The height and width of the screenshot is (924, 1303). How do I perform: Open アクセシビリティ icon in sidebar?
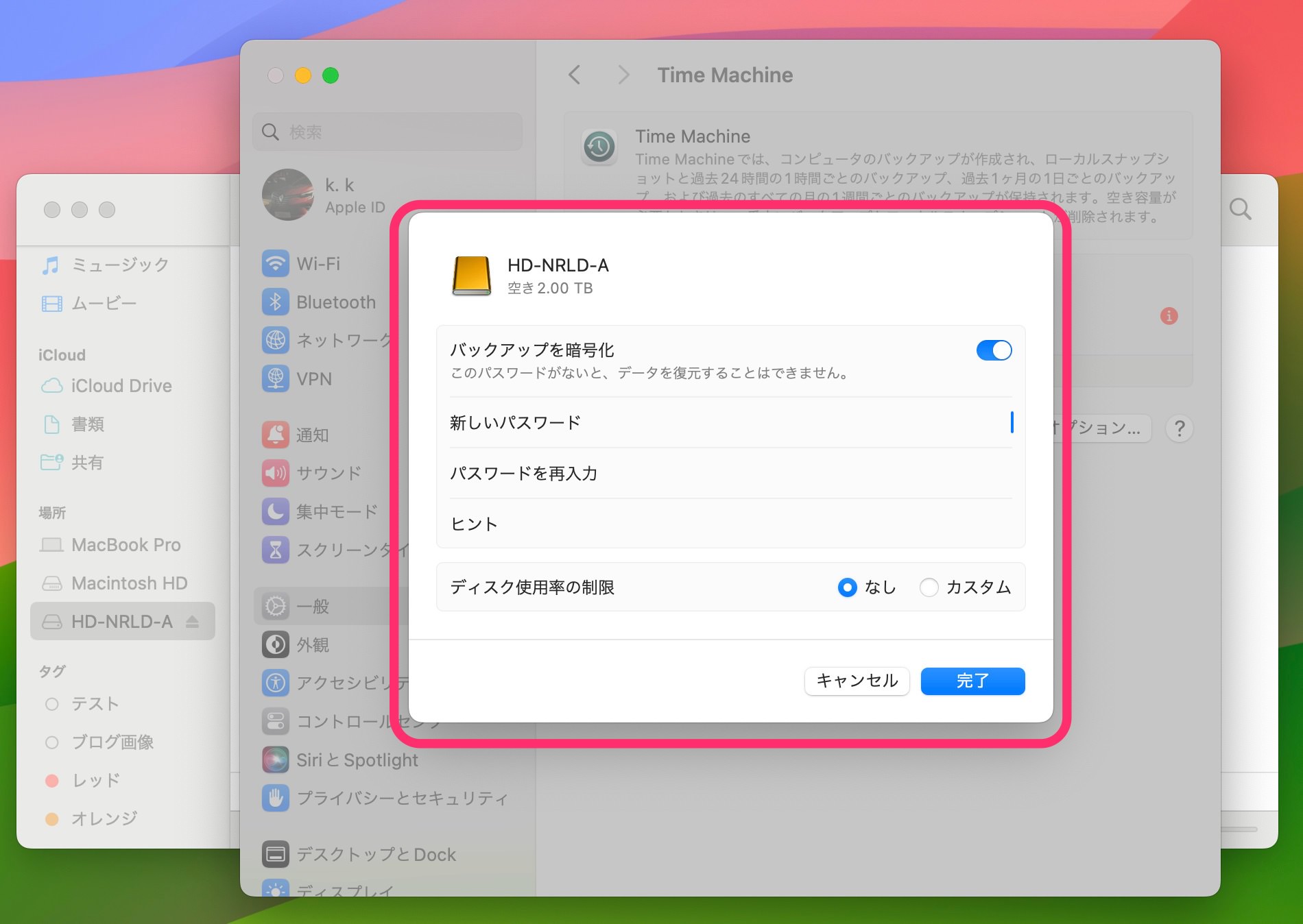click(x=276, y=683)
